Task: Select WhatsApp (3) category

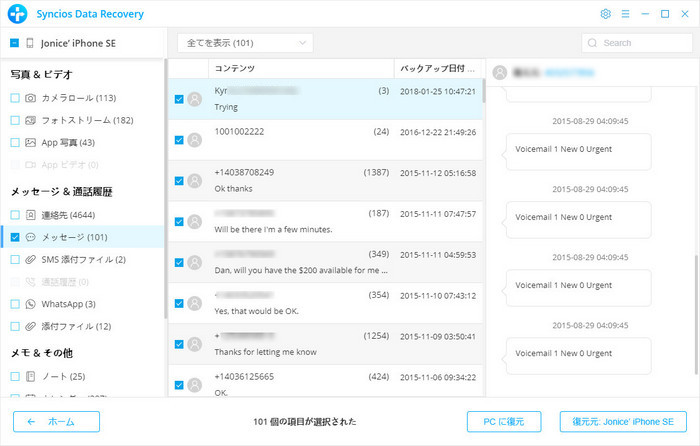Action: pyautogui.click(x=82, y=304)
